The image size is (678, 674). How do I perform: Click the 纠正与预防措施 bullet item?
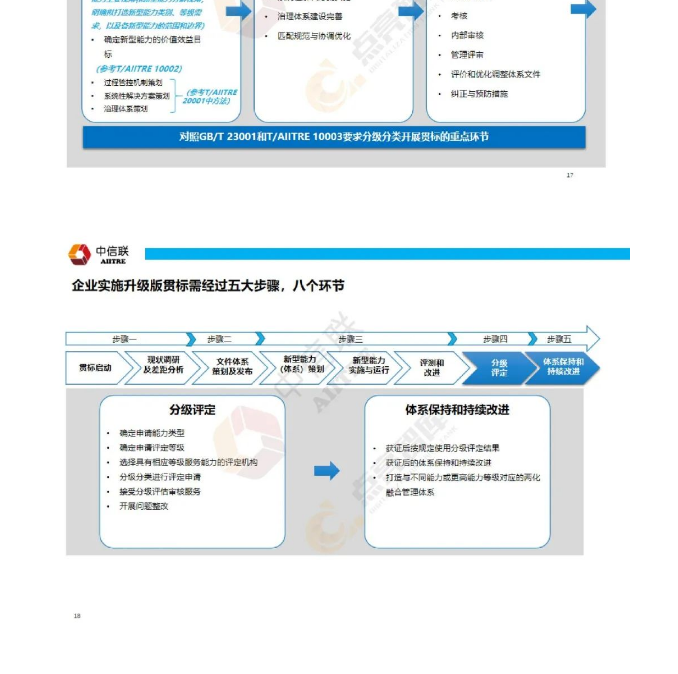click(x=472, y=93)
